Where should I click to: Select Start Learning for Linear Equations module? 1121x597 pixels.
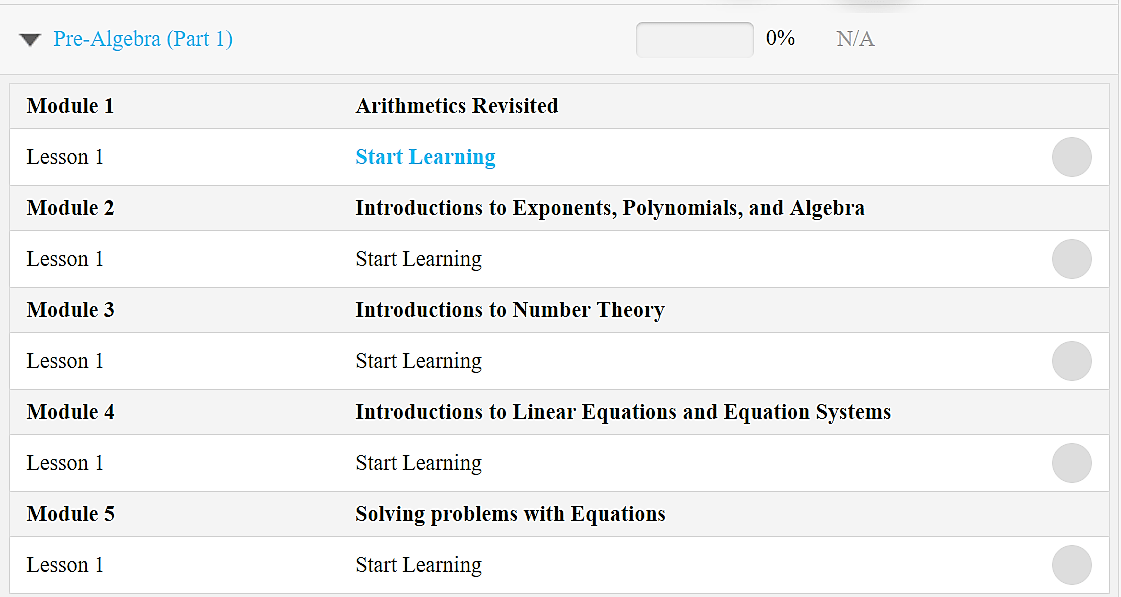click(418, 463)
